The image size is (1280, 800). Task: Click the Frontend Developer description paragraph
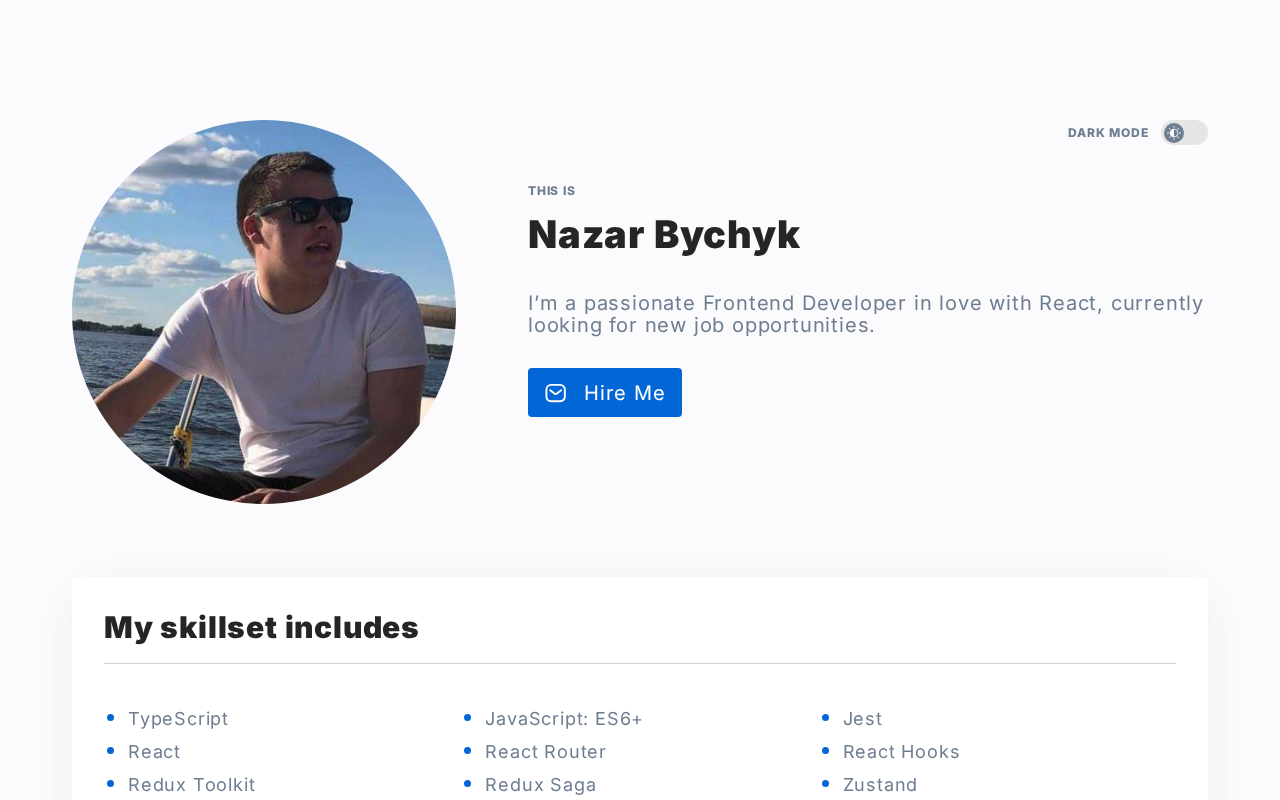865,314
